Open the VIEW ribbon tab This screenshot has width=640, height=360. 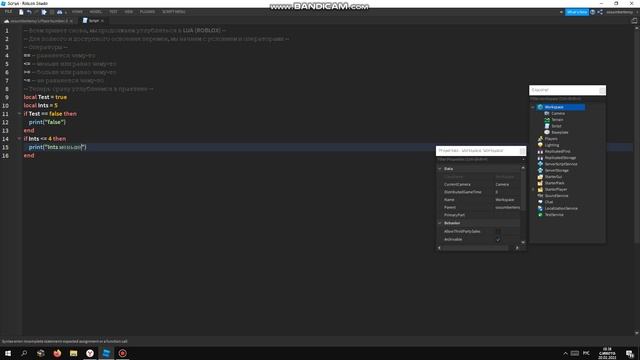click(129, 12)
